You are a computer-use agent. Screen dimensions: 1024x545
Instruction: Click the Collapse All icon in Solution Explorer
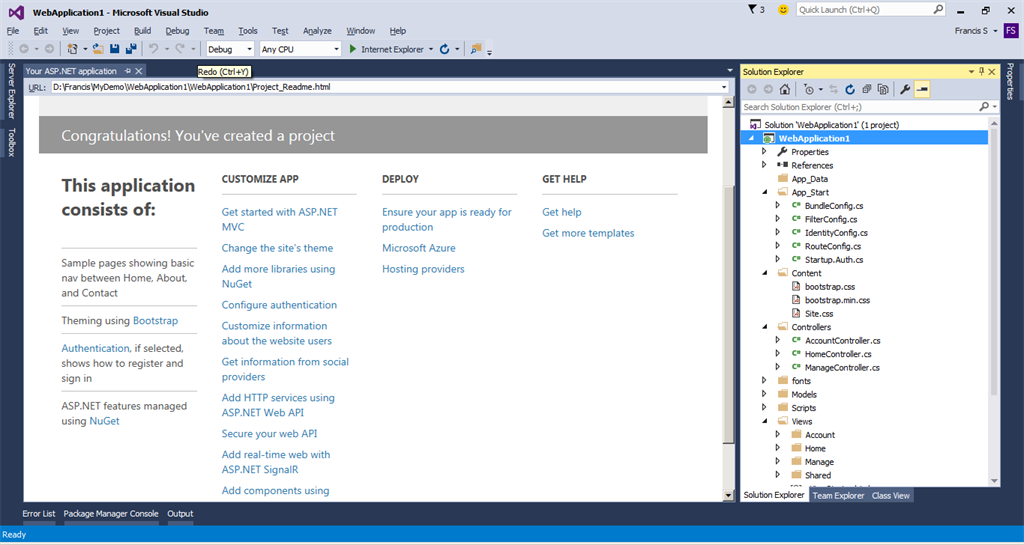[x=867, y=89]
